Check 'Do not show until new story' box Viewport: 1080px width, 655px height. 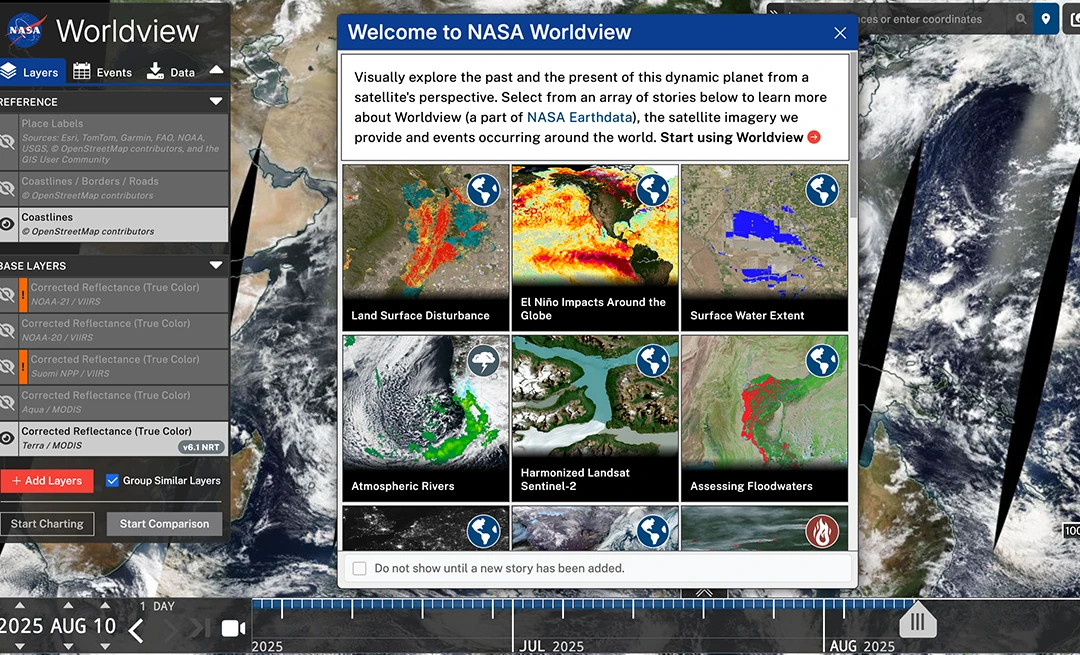tap(360, 568)
